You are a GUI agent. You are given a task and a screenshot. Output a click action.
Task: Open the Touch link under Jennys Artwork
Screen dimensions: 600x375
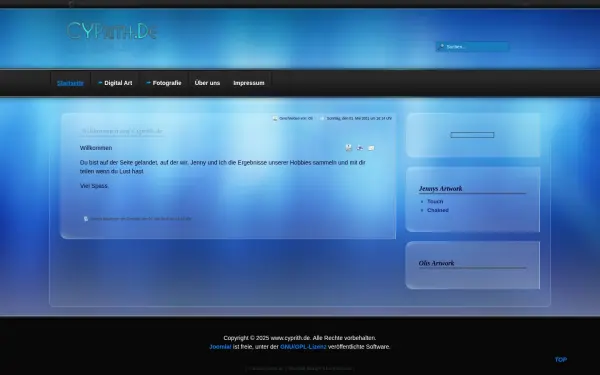(x=435, y=201)
